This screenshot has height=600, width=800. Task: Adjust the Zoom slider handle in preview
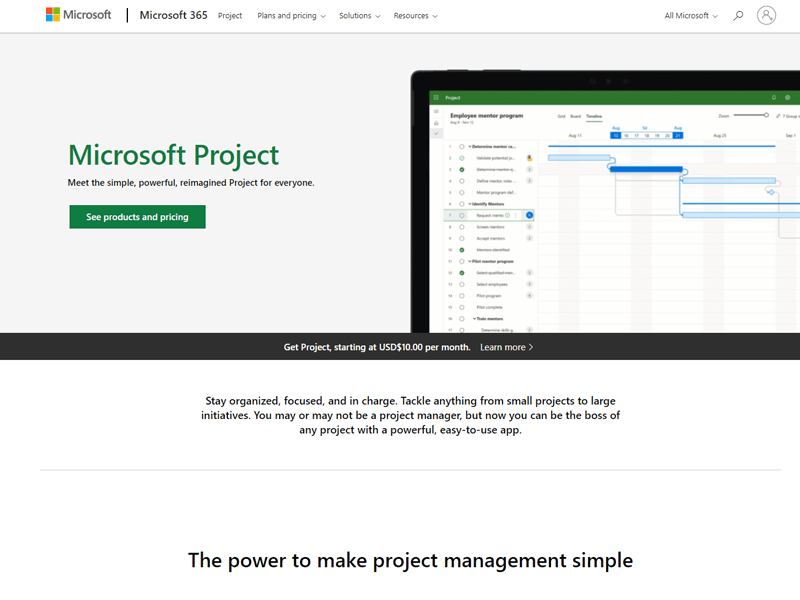(766, 115)
